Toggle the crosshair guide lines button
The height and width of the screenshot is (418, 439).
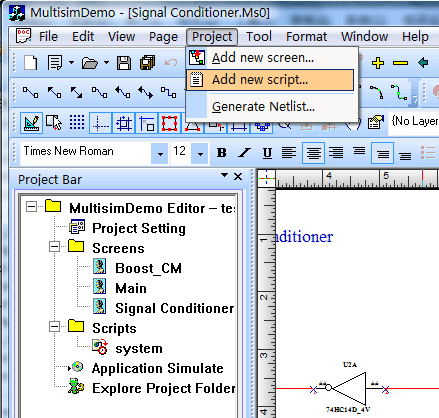(100, 123)
